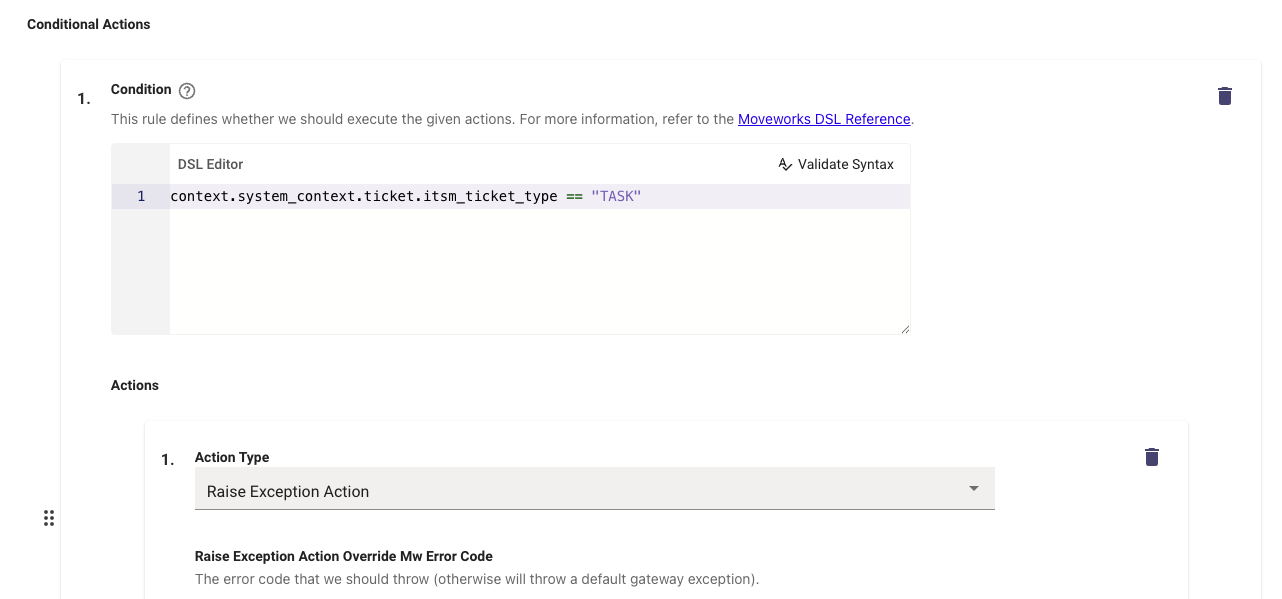This screenshot has height=599, width=1282.
Task: Click the Conditional Actions heading
Action: (89, 24)
